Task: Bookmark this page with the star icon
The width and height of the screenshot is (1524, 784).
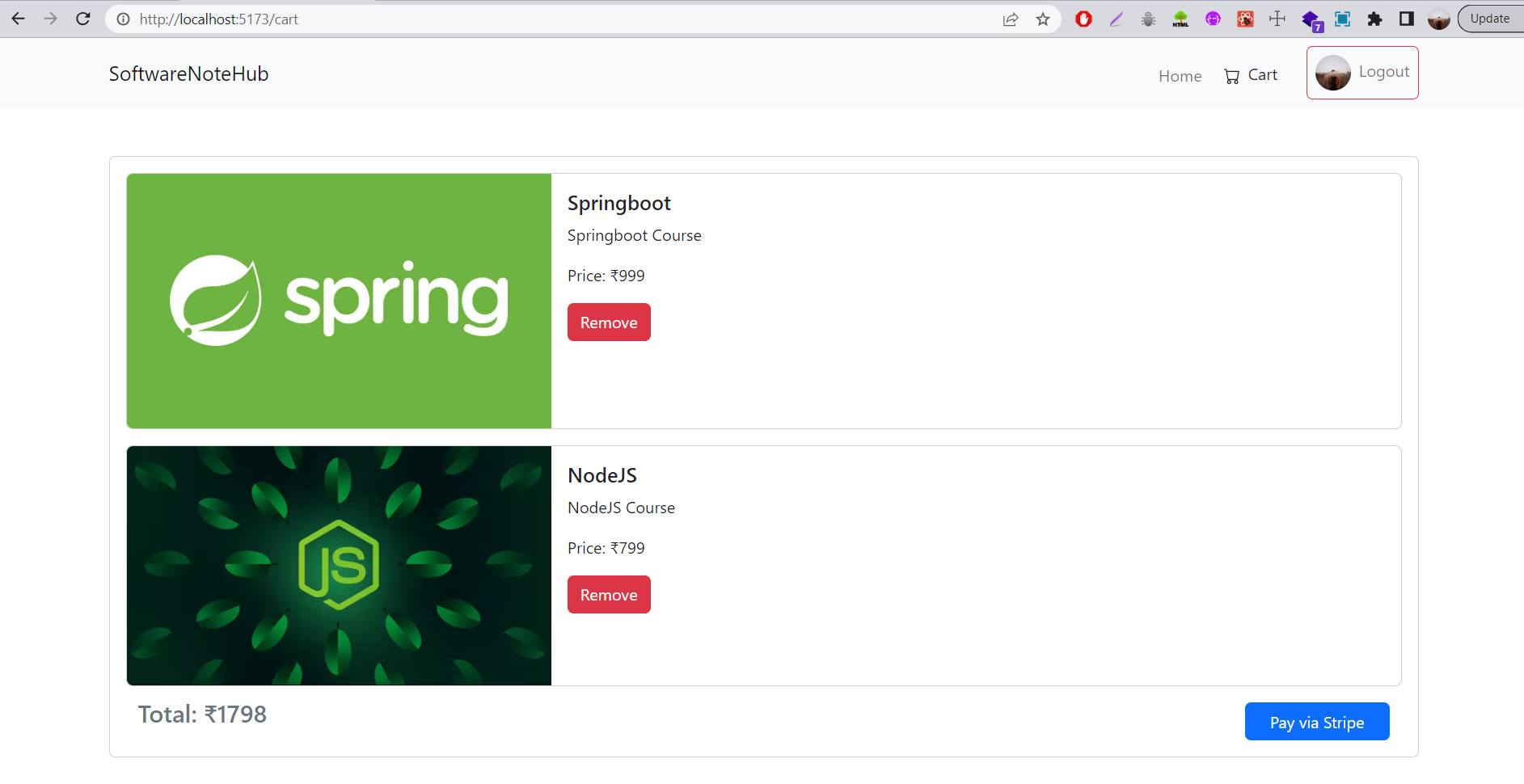Action: point(1043,19)
